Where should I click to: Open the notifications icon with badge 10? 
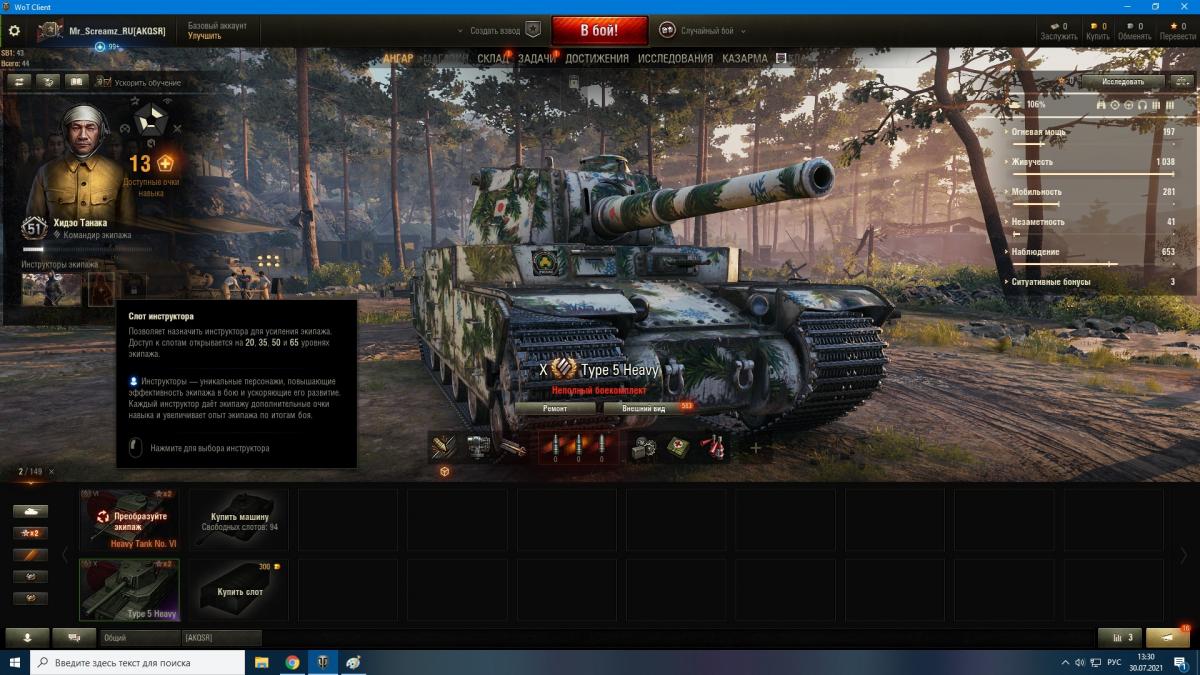click(x=1167, y=637)
